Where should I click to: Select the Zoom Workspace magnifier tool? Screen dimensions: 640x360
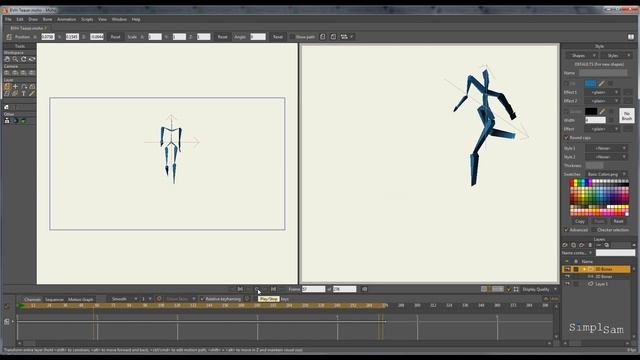pyautogui.click(x=15, y=59)
